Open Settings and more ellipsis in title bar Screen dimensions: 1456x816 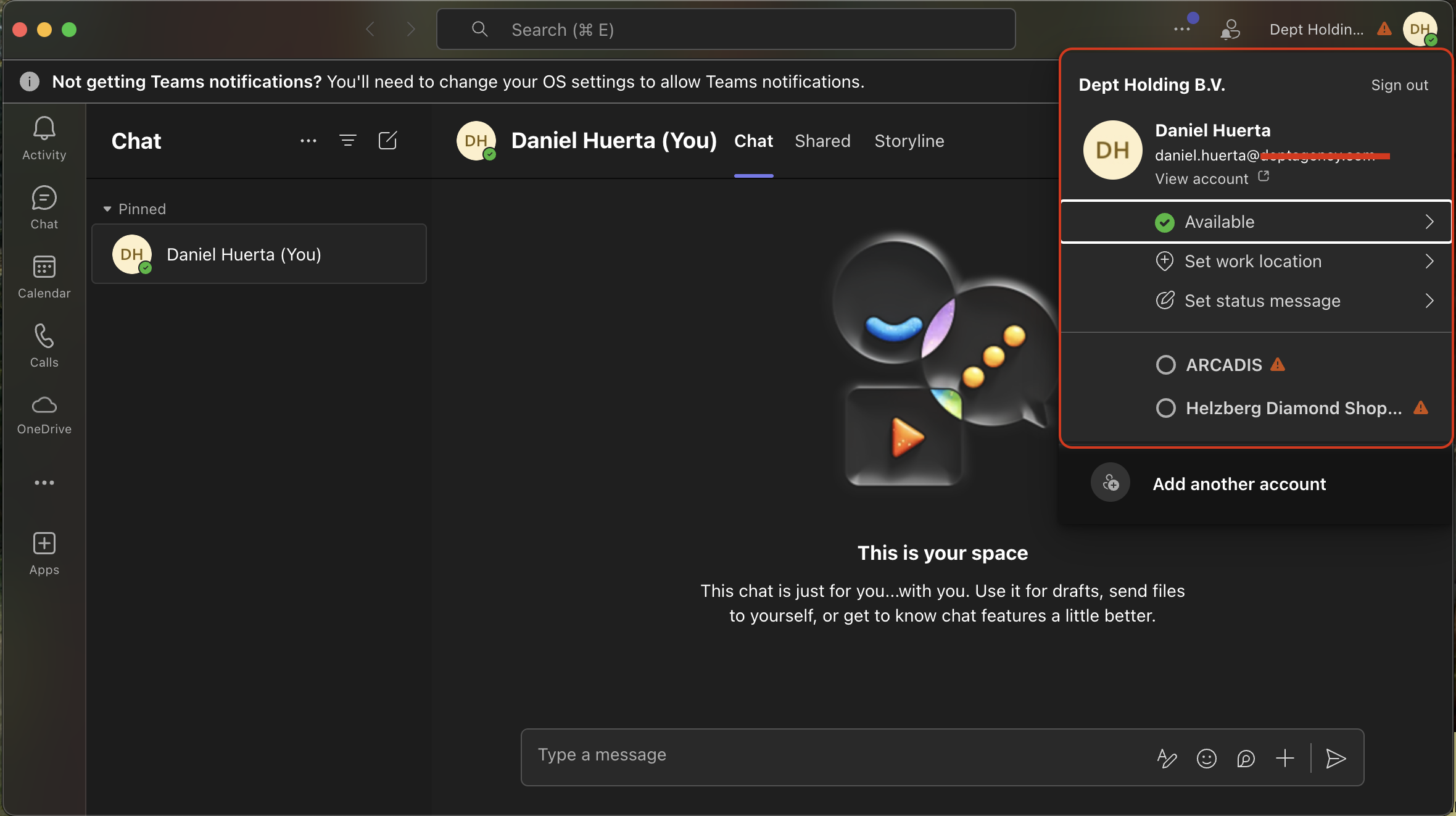click(x=1182, y=29)
